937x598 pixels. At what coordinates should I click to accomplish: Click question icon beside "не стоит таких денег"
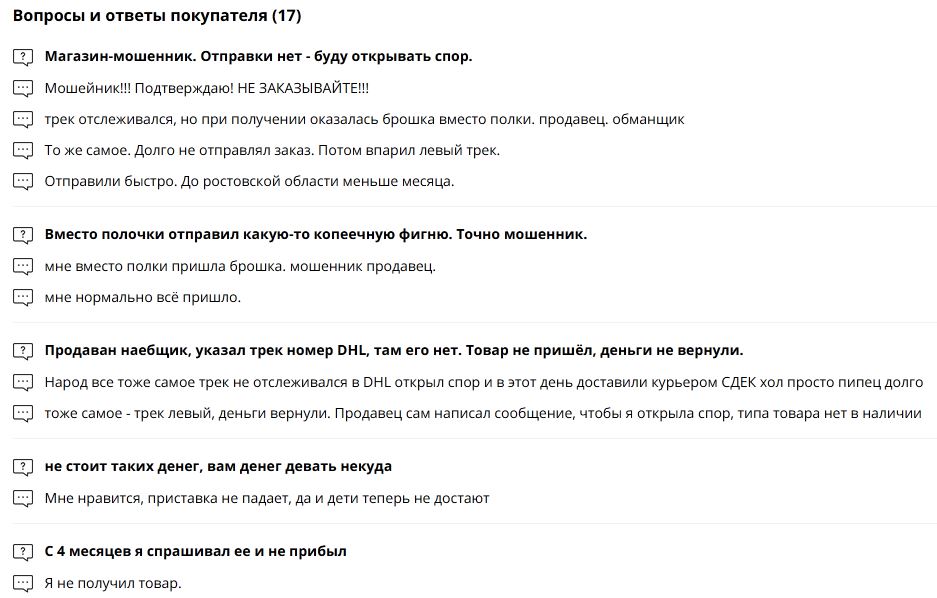23,467
